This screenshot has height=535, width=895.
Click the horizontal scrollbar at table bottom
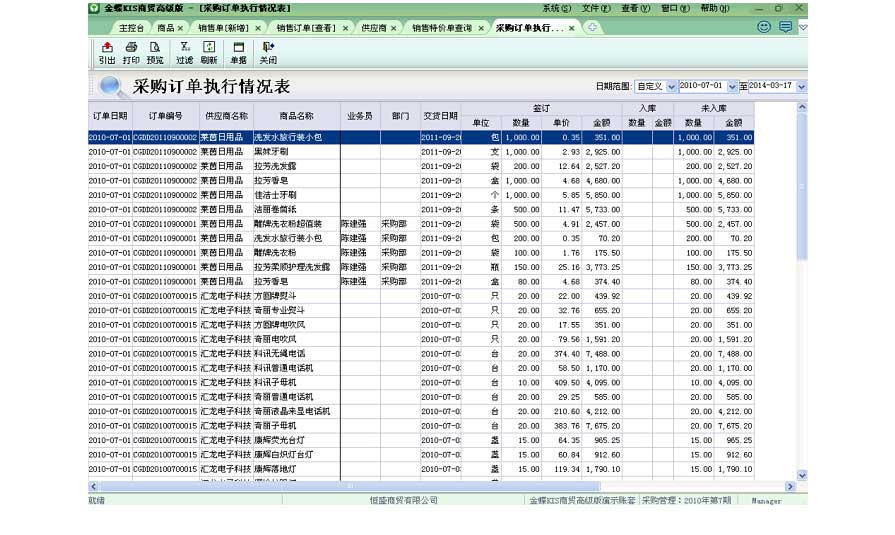(x=350, y=487)
